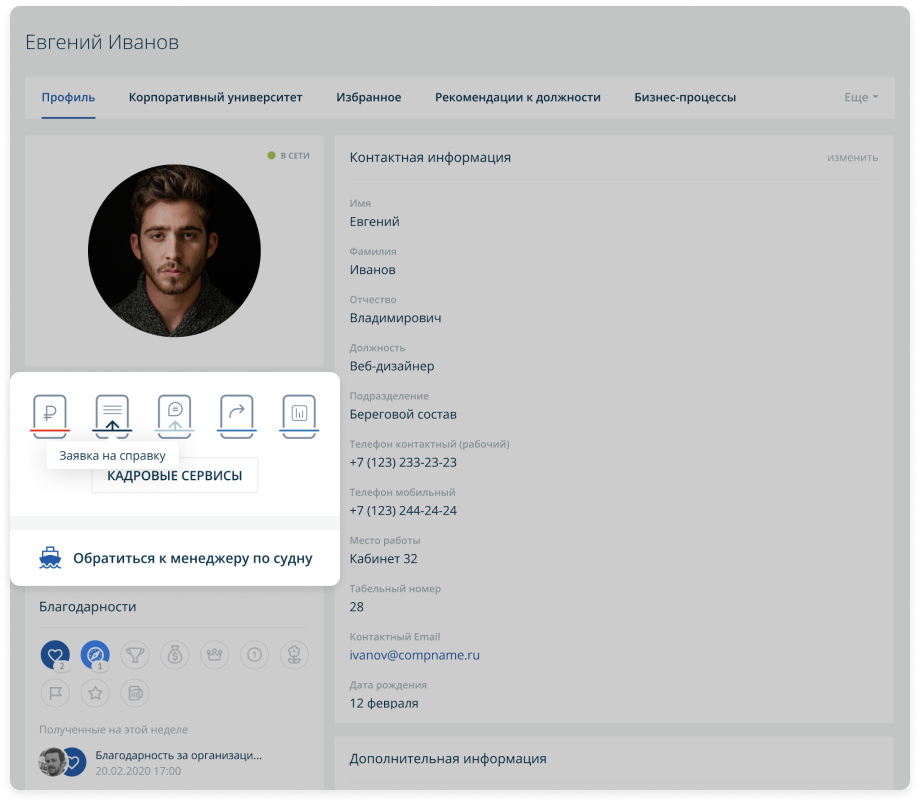
Task: Select the heart gratitude badge
Action: 56,655
